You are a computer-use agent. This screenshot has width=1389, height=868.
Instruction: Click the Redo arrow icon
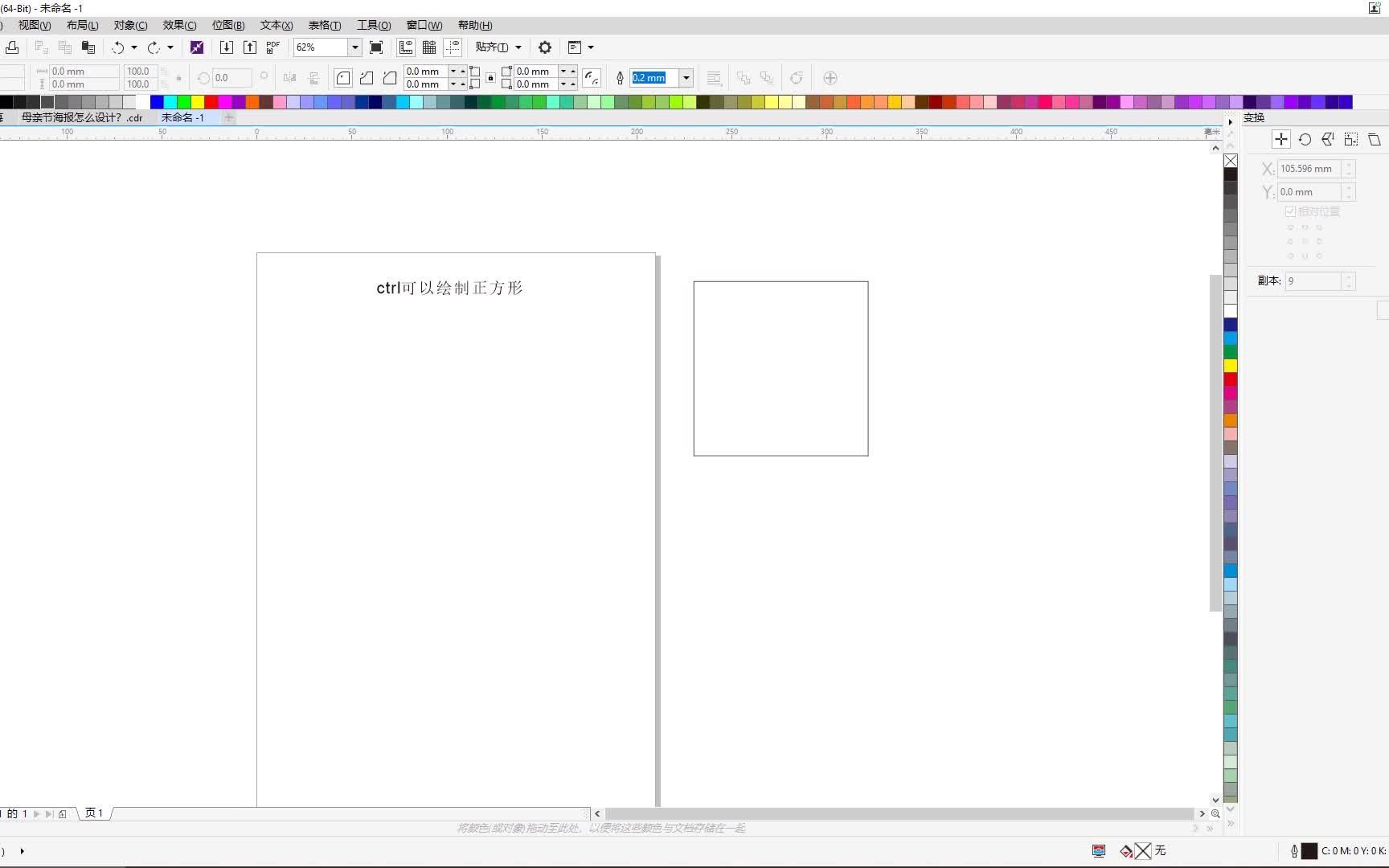[x=154, y=47]
